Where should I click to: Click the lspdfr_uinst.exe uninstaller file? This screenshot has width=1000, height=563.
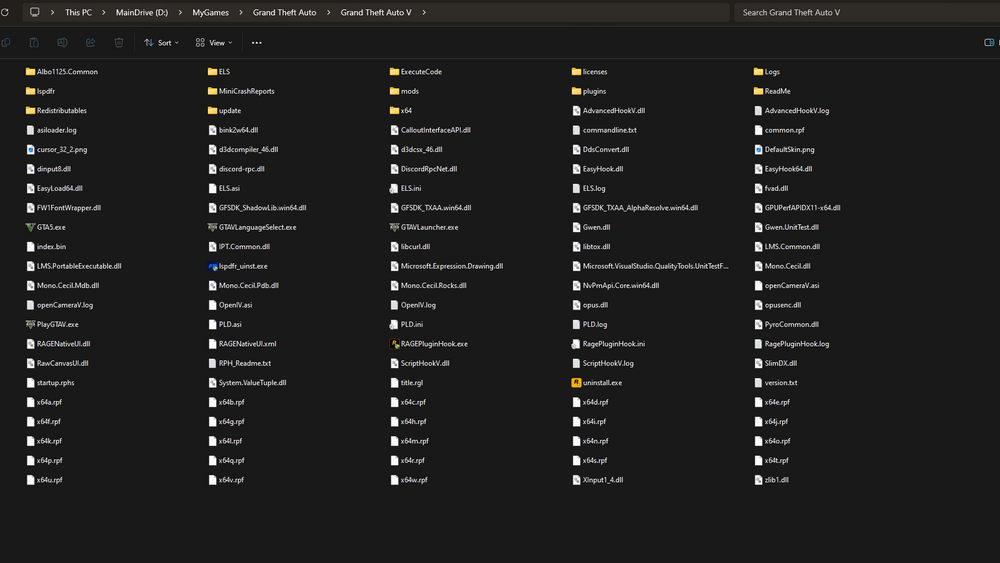[242, 266]
